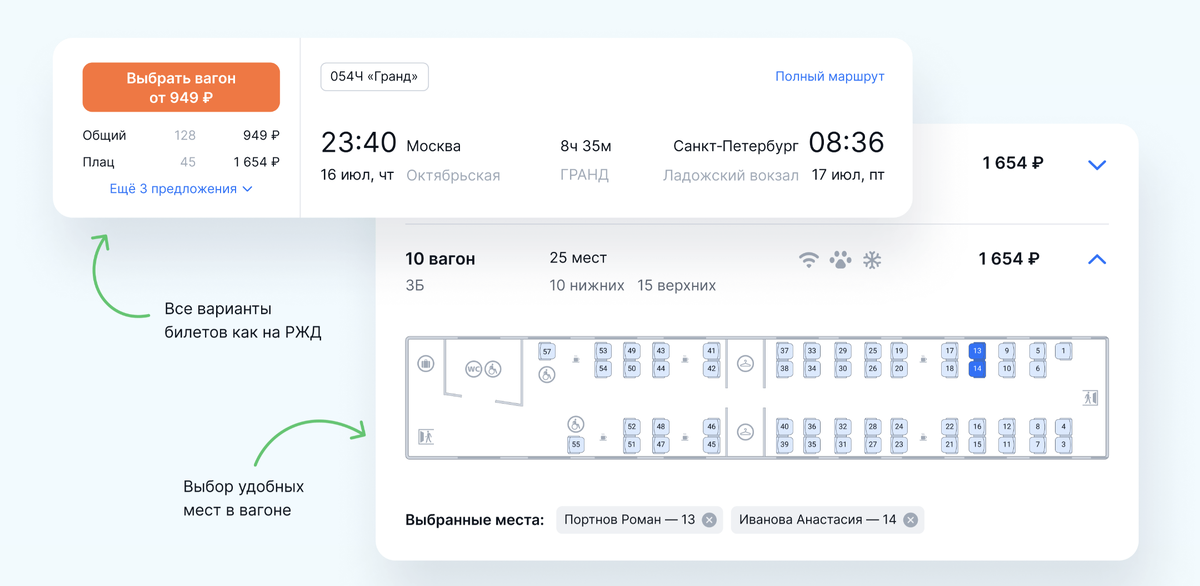Click the Общий fare row
The height and width of the screenshot is (586, 1200).
[181, 135]
